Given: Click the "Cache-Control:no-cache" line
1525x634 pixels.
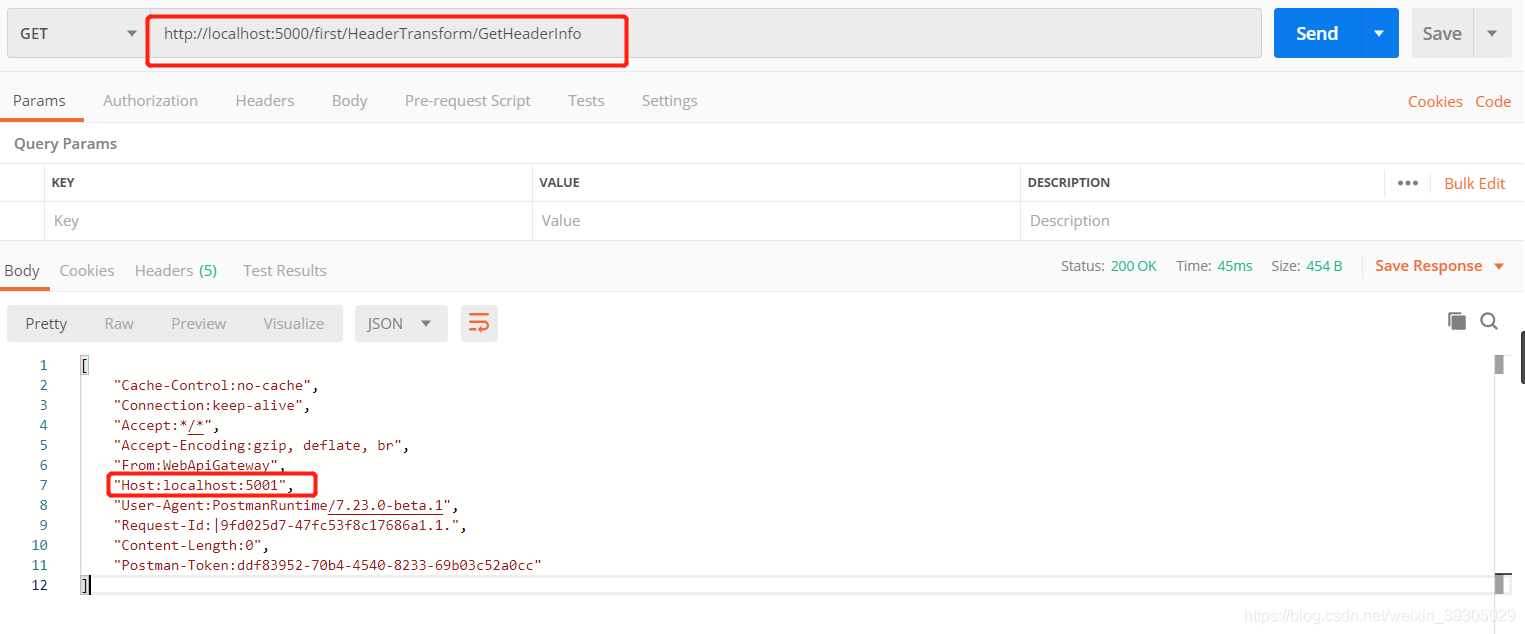Looking at the screenshot, I should (x=215, y=385).
